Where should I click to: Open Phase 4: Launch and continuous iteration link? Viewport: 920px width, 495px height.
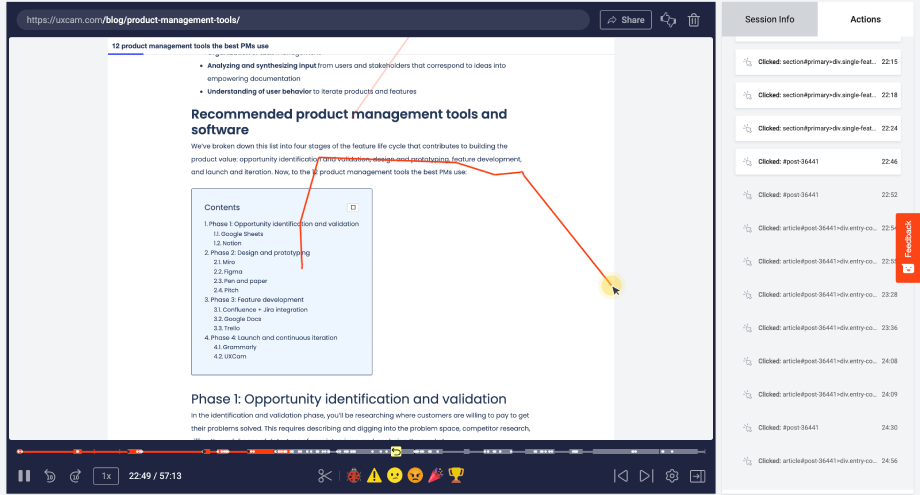tap(271, 338)
